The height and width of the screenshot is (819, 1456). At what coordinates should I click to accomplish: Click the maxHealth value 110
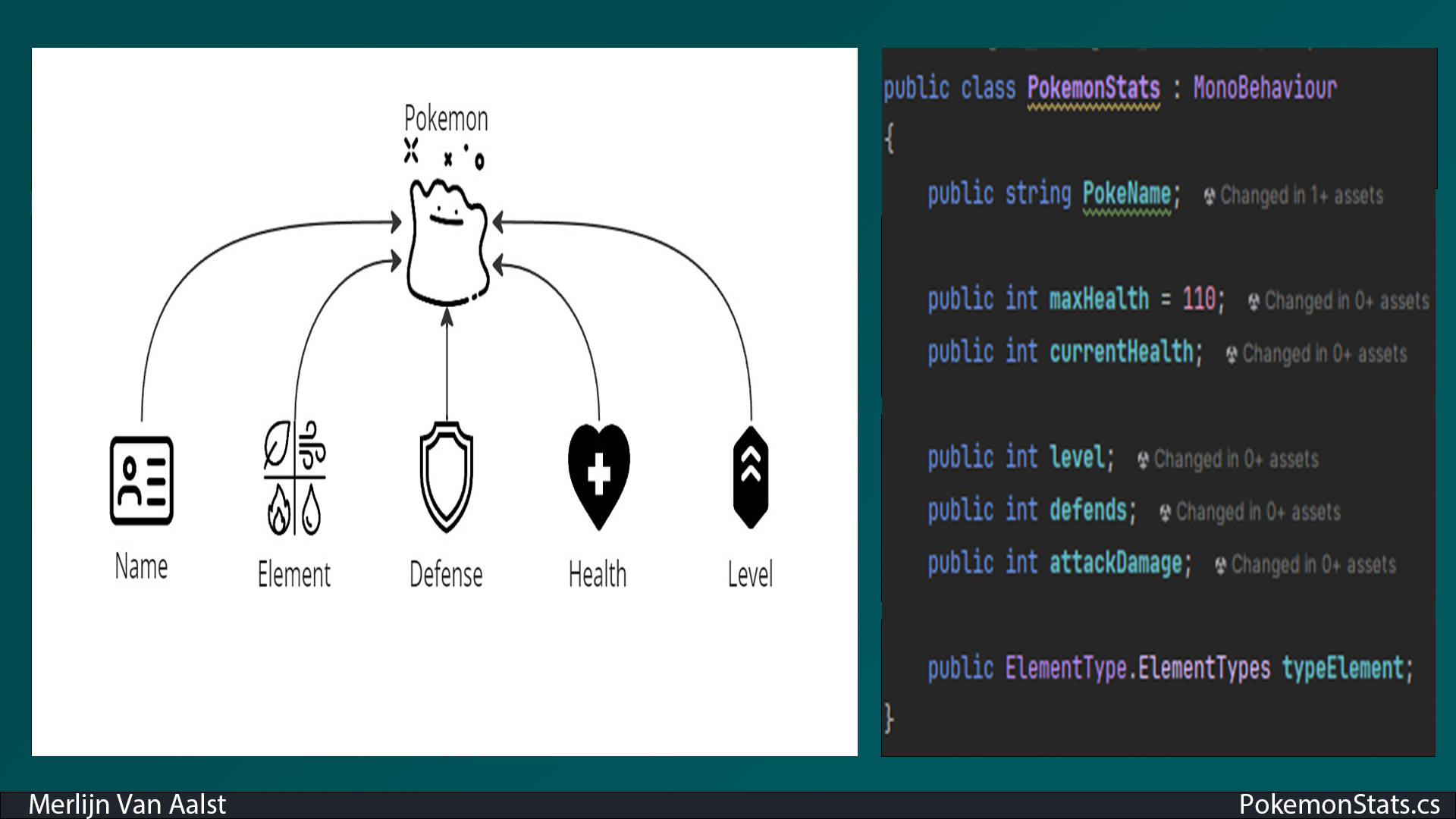[1199, 299]
